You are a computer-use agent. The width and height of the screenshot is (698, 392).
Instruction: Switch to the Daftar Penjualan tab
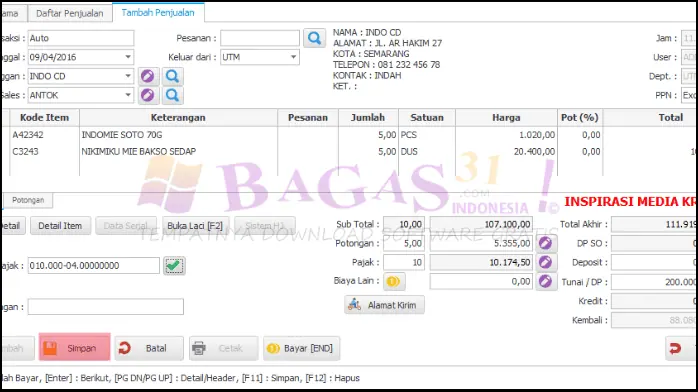pos(70,13)
